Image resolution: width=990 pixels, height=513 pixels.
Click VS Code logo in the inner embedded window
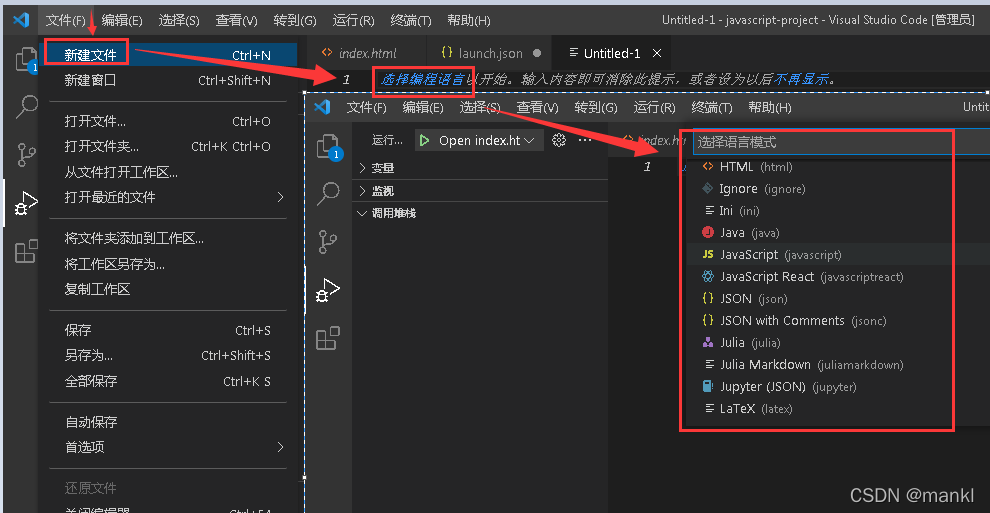(x=322, y=107)
